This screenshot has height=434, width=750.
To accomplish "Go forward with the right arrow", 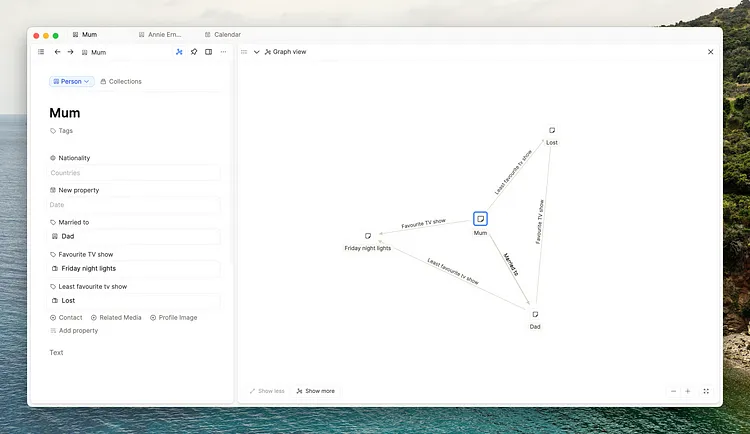I will click(x=70, y=52).
